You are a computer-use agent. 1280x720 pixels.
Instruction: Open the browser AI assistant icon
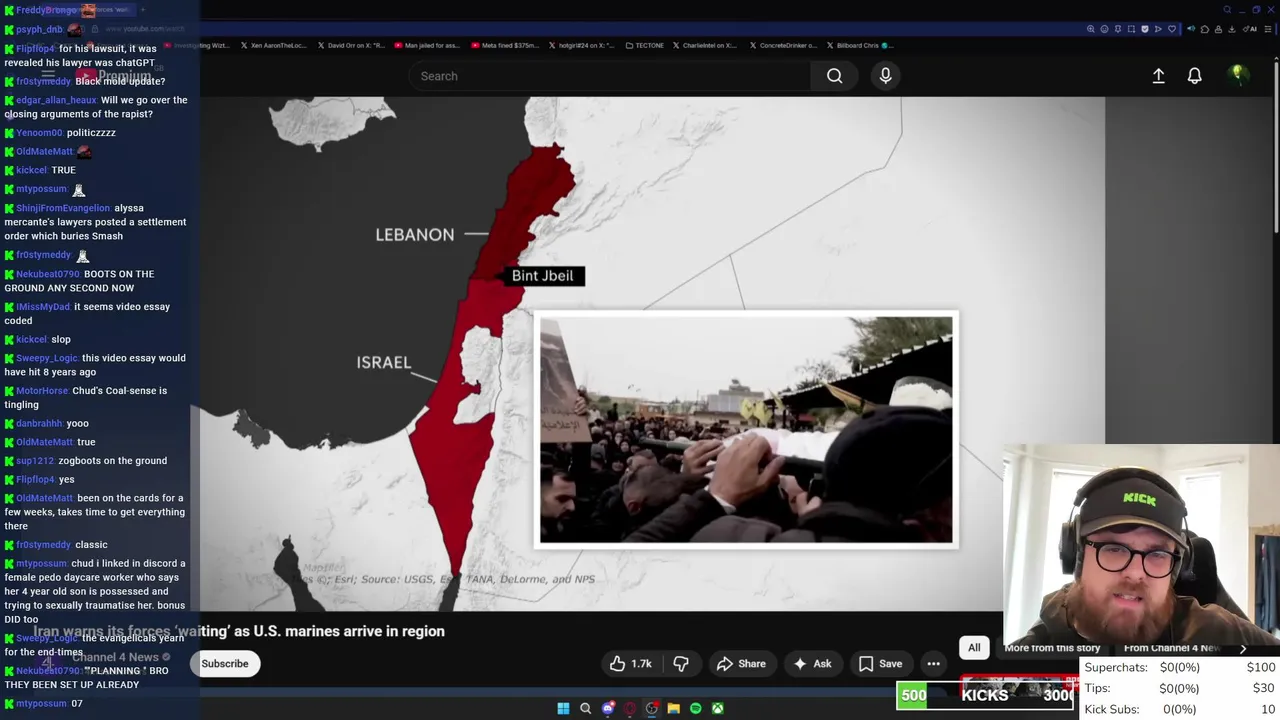(x=1250, y=29)
